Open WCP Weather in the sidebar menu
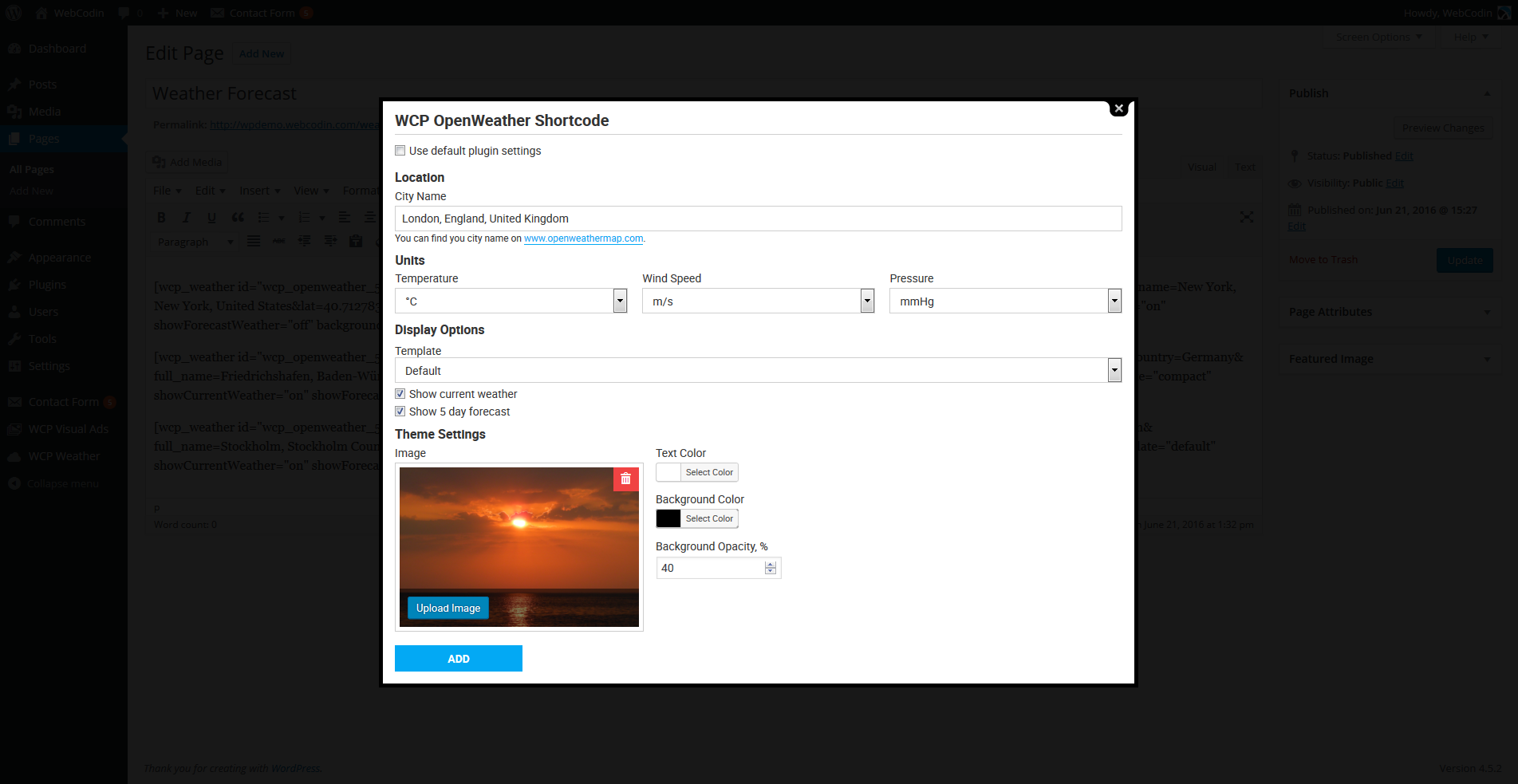Viewport: 1518px width, 784px height. 64,456
